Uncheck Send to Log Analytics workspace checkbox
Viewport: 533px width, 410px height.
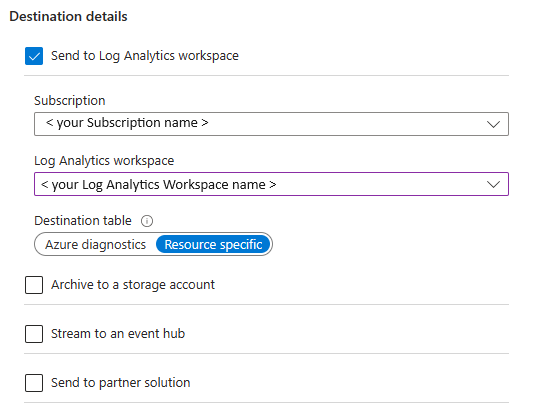pyautogui.click(x=34, y=56)
